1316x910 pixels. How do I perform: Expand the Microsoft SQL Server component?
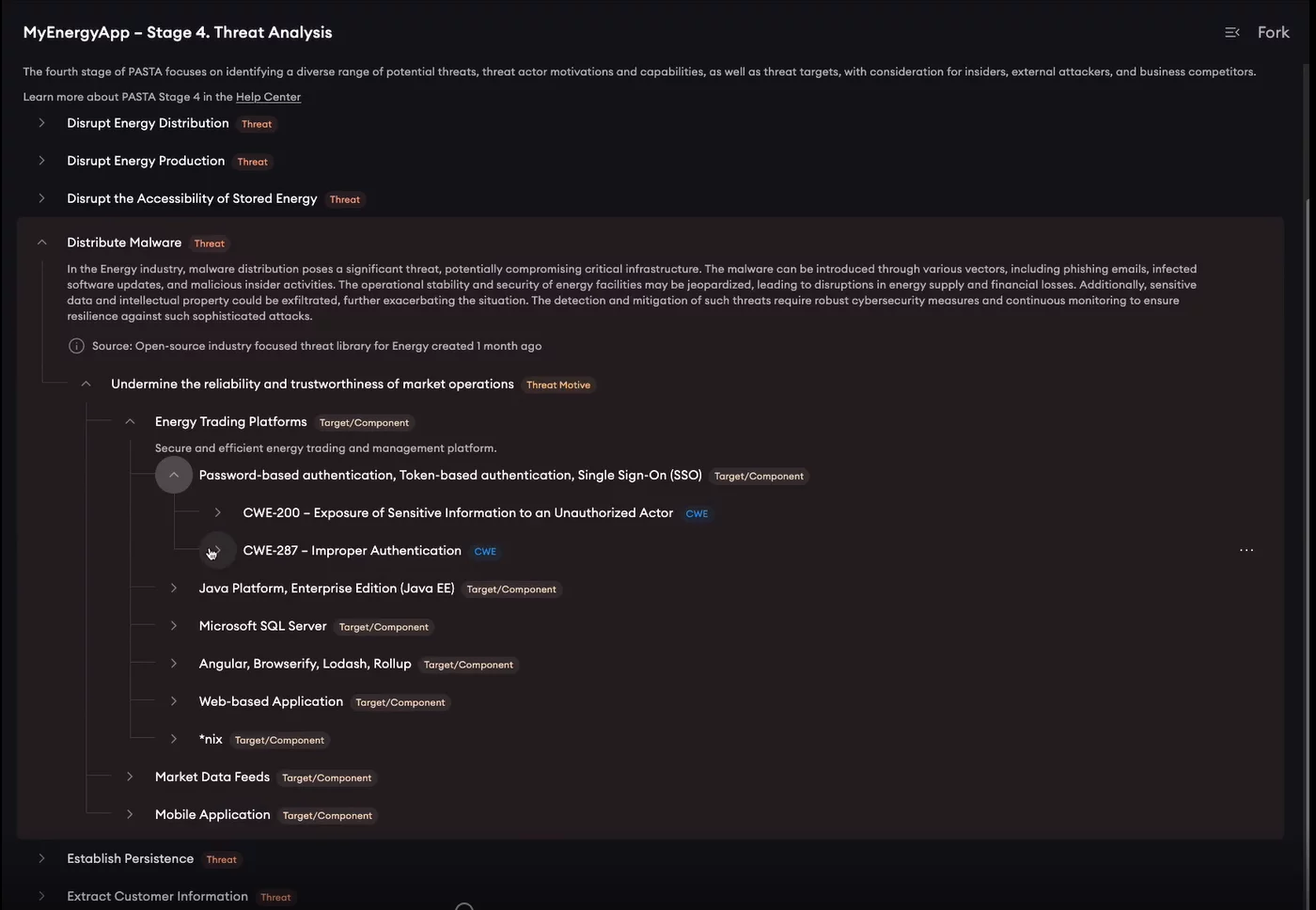tap(174, 626)
